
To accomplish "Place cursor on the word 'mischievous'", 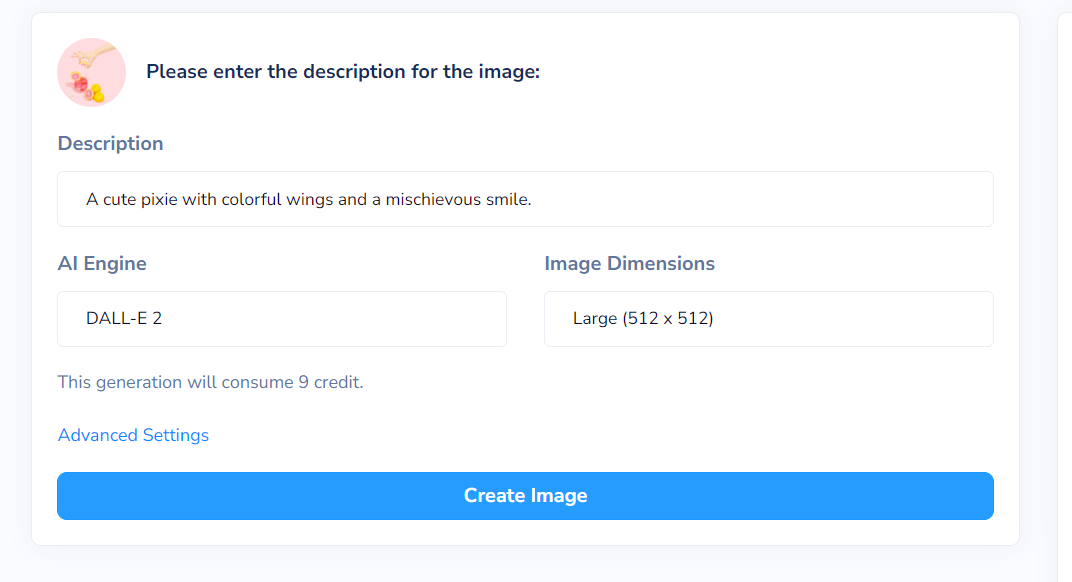I will click(433, 200).
